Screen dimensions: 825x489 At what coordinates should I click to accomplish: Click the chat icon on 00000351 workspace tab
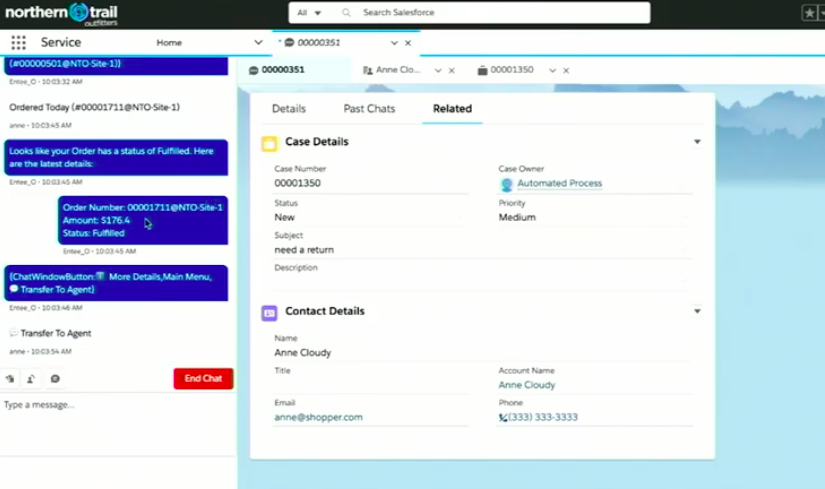coord(289,43)
